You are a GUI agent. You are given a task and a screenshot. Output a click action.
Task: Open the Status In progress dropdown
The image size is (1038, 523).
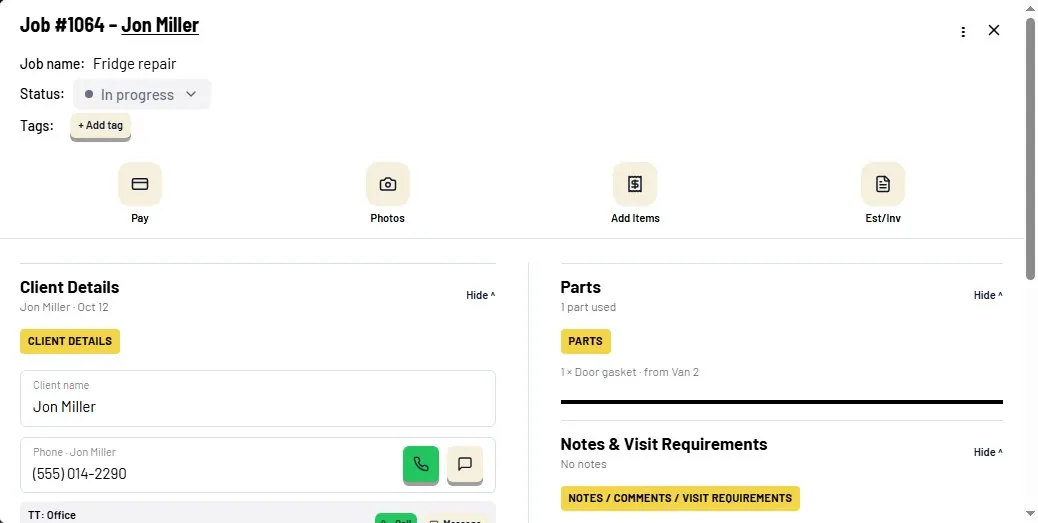pyautogui.click(x=142, y=94)
